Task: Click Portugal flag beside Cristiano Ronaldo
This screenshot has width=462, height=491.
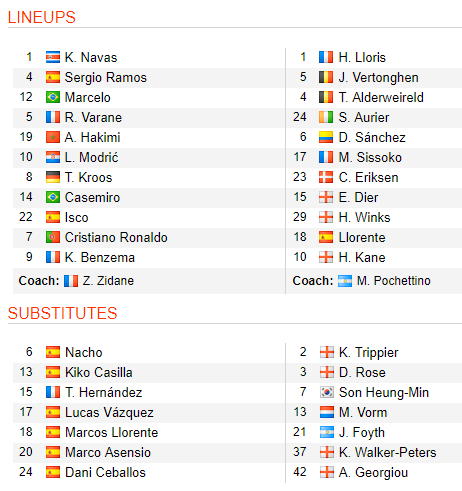Action: point(53,237)
